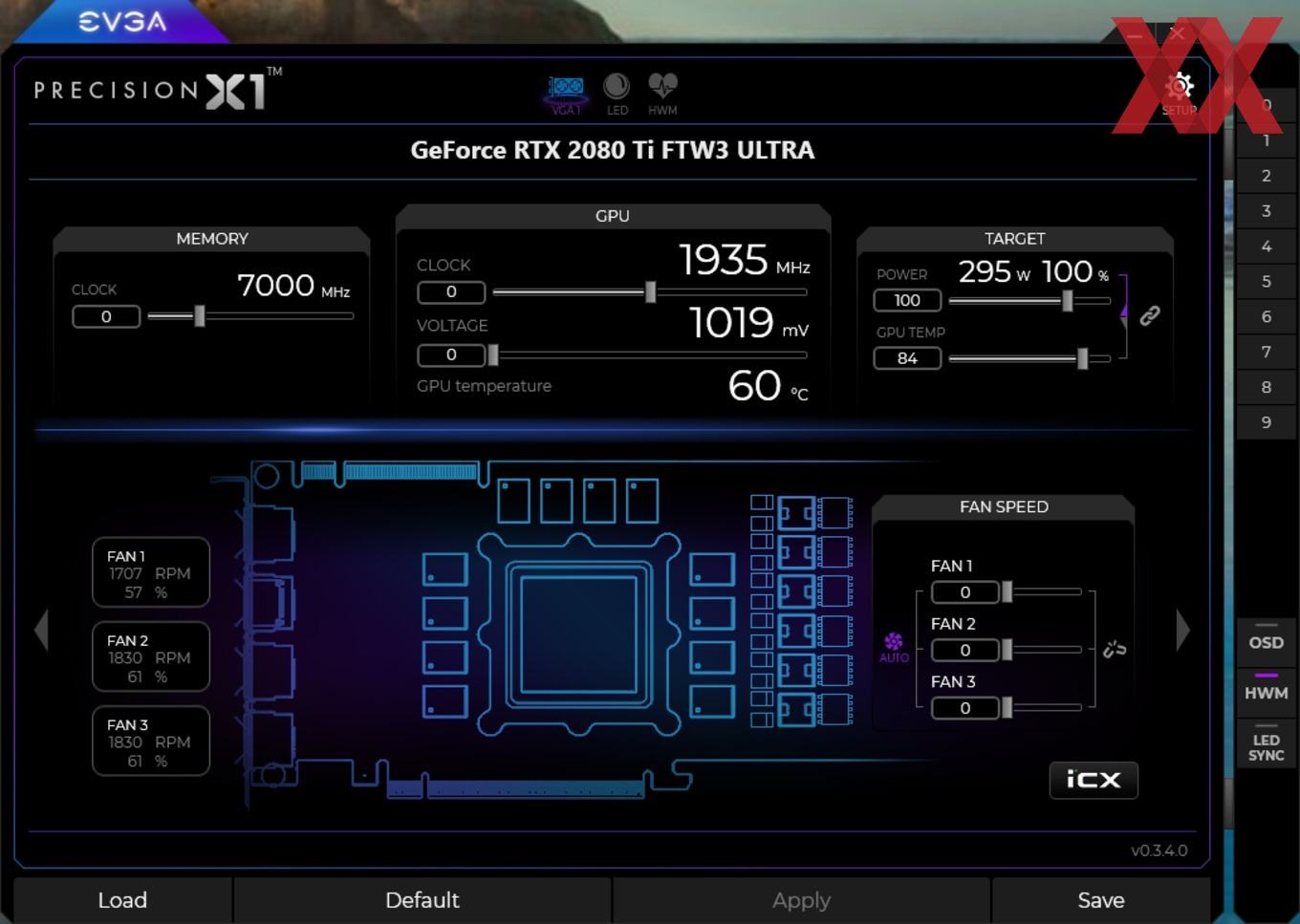Open the iCX sensor view
Image resolution: width=1300 pixels, height=924 pixels.
tap(1094, 780)
